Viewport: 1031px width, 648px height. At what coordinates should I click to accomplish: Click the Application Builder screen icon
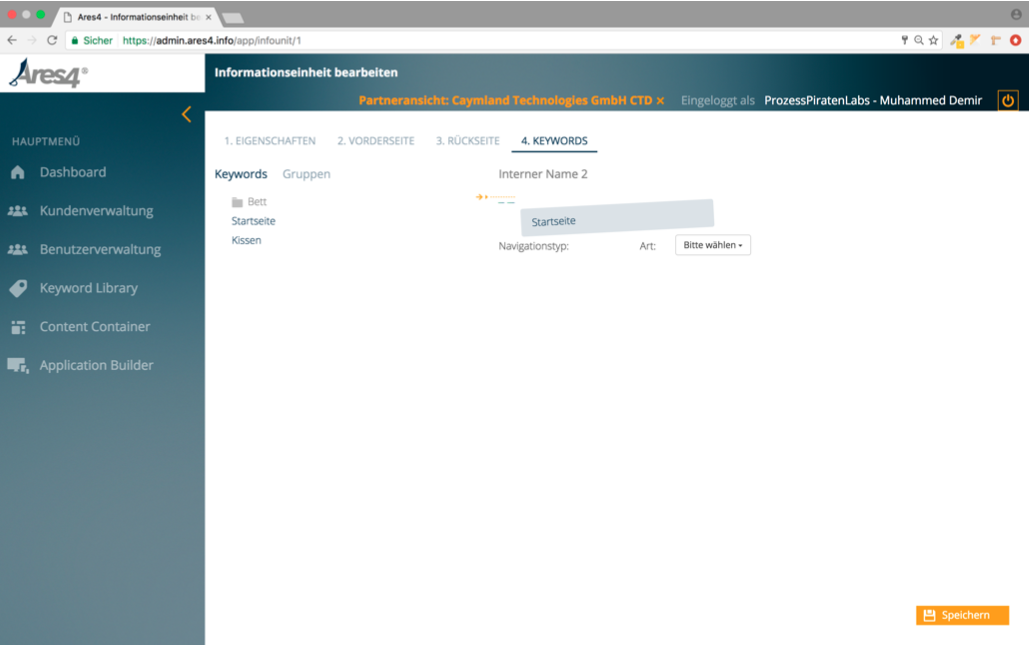(x=18, y=365)
